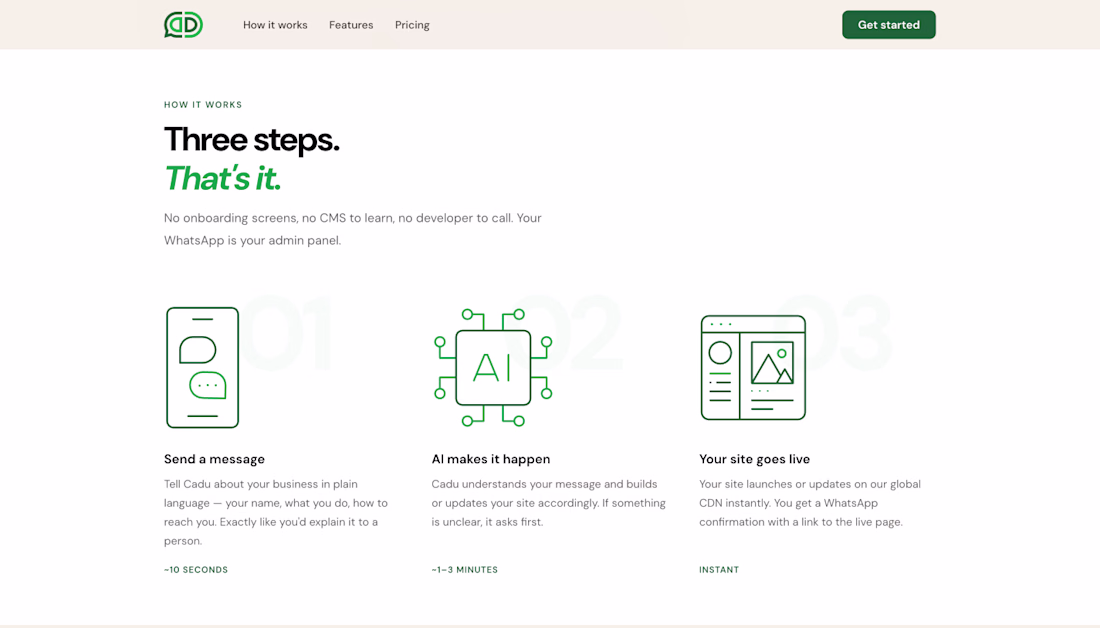Select the 'Send a message' heading

coord(214,459)
